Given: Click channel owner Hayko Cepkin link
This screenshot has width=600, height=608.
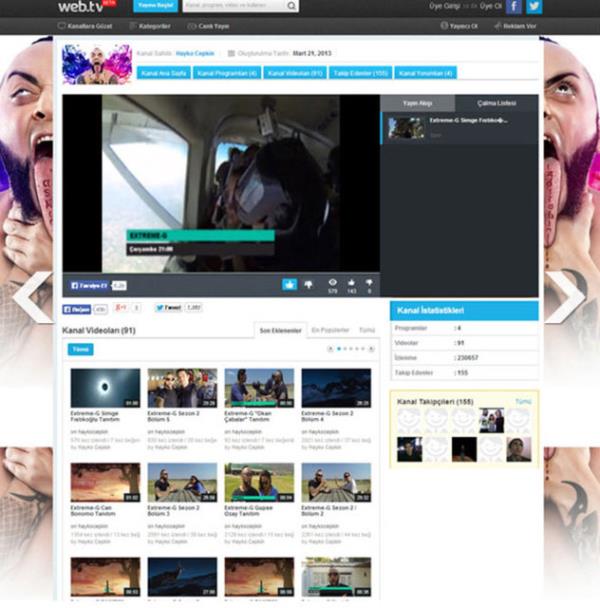Looking at the screenshot, I should 195,54.
